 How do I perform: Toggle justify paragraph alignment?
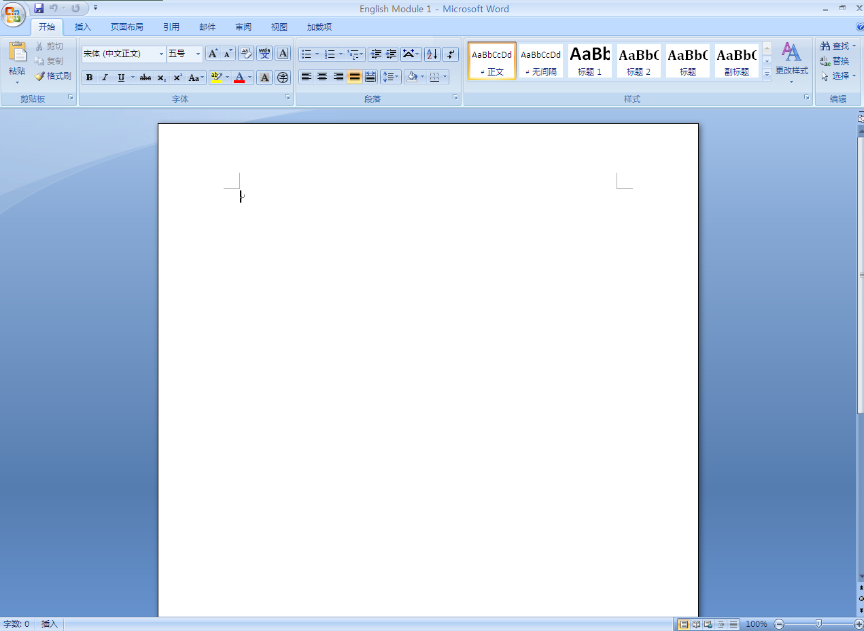click(x=354, y=77)
